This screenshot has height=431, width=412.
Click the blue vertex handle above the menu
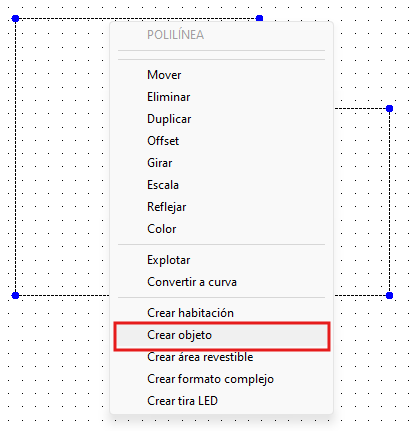pos(259,18)
